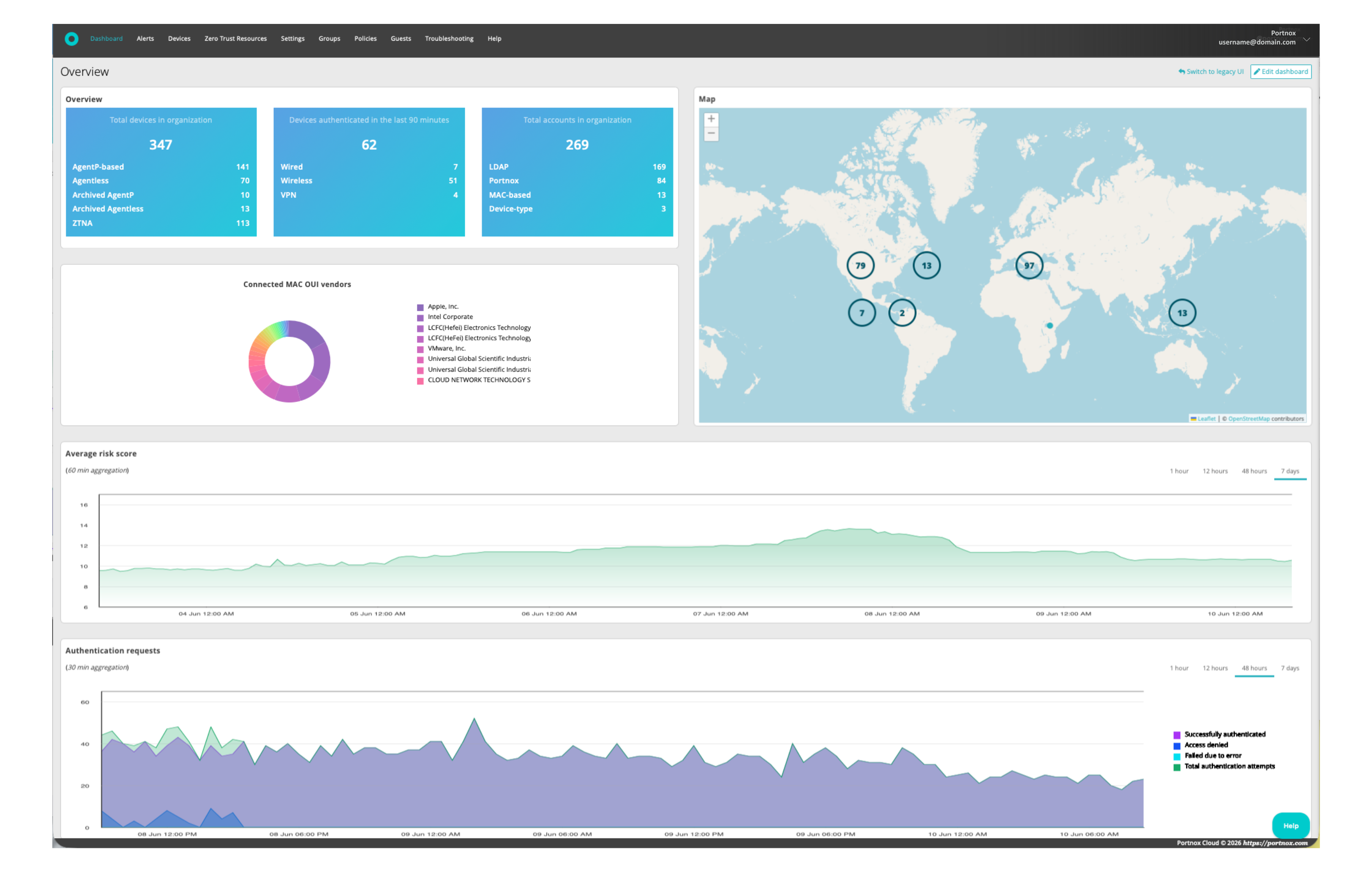Click VMware, Inc. legend swatch
1372x872 pixels.
(420, 349)
